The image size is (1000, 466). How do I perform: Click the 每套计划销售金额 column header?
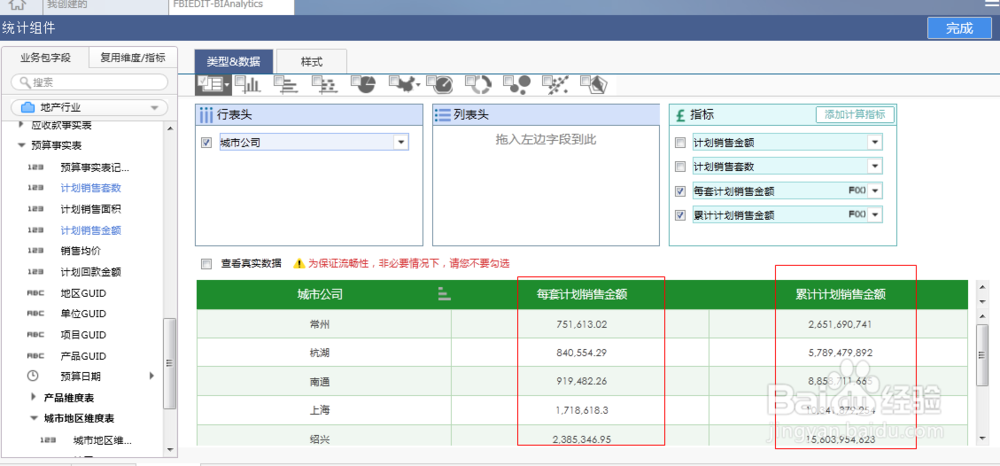580,295
